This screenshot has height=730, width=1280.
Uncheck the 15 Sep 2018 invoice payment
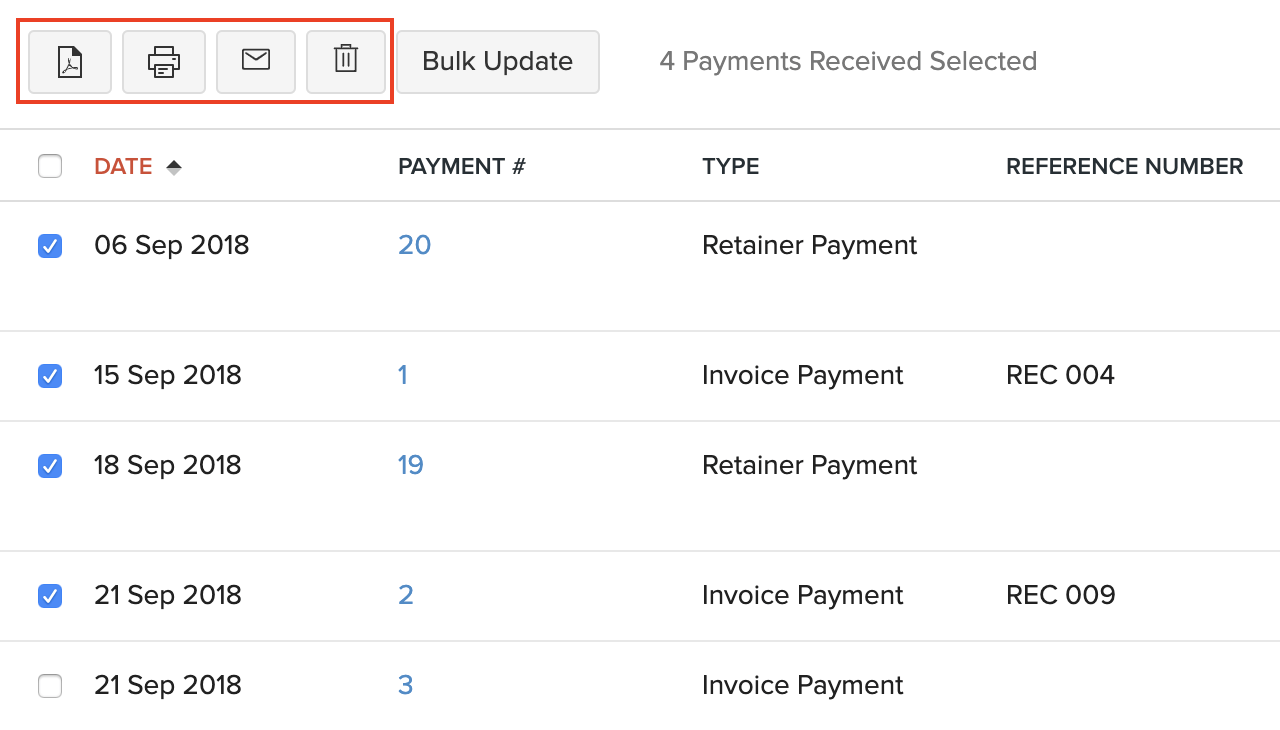(50, 376)
